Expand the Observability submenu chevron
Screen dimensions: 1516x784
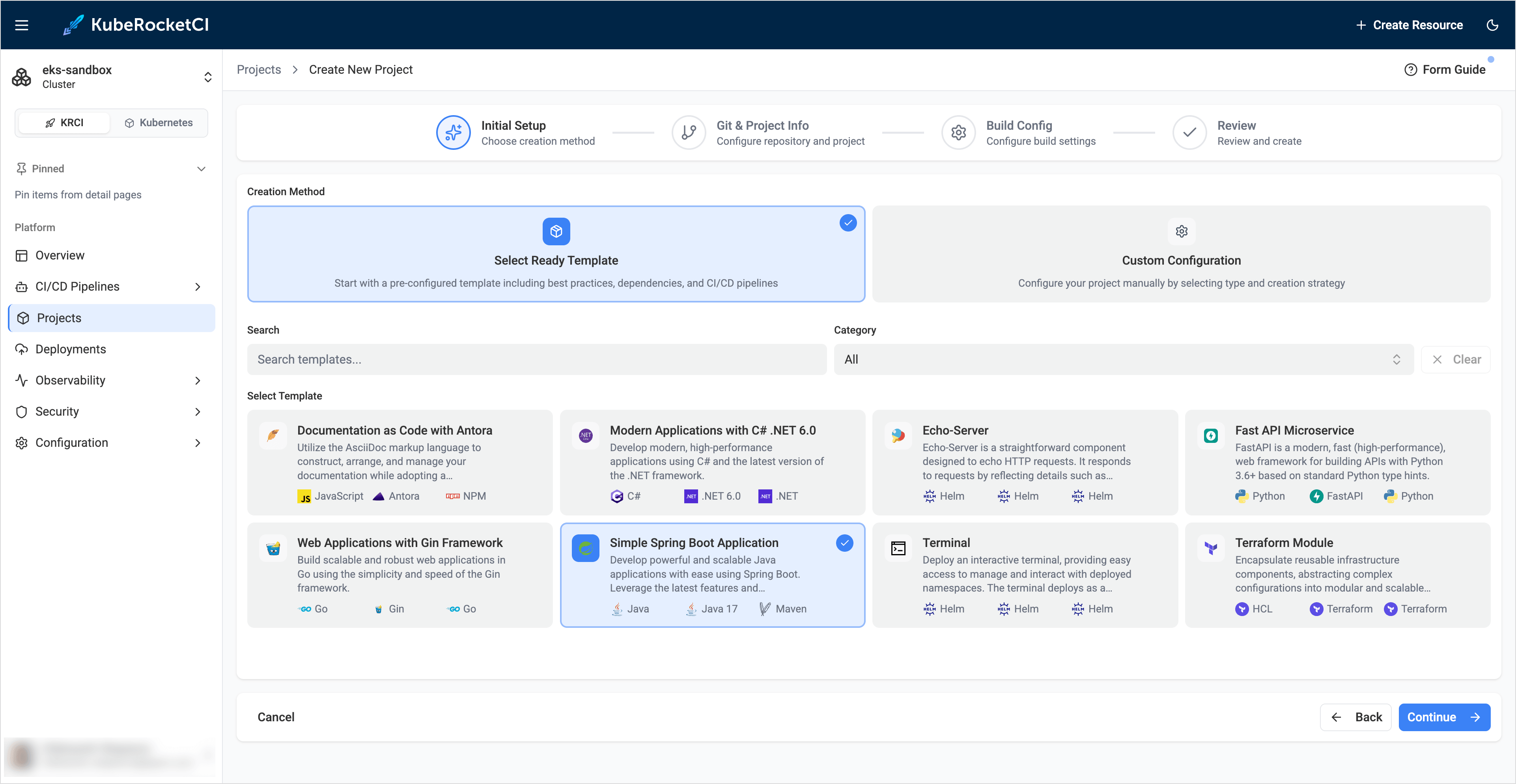198,380
